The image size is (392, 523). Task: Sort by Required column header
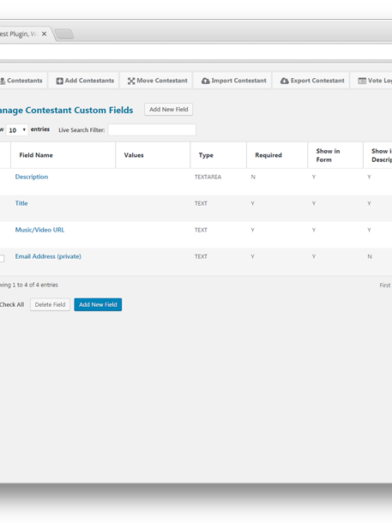[x=277, y=155]
